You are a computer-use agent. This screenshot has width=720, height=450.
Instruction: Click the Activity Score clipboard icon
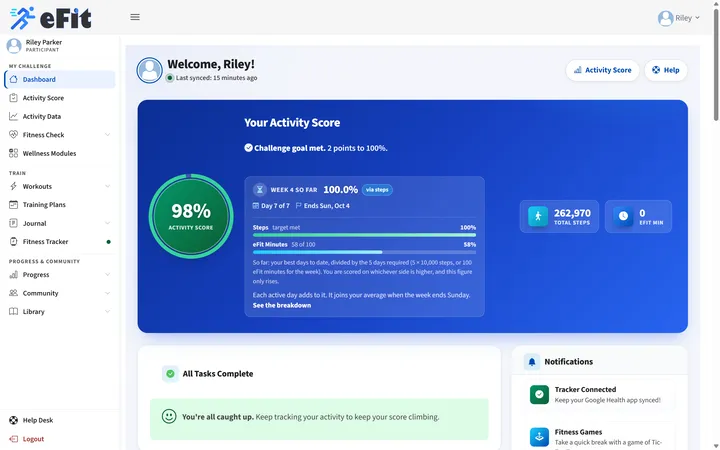click(x=13, y=98)
